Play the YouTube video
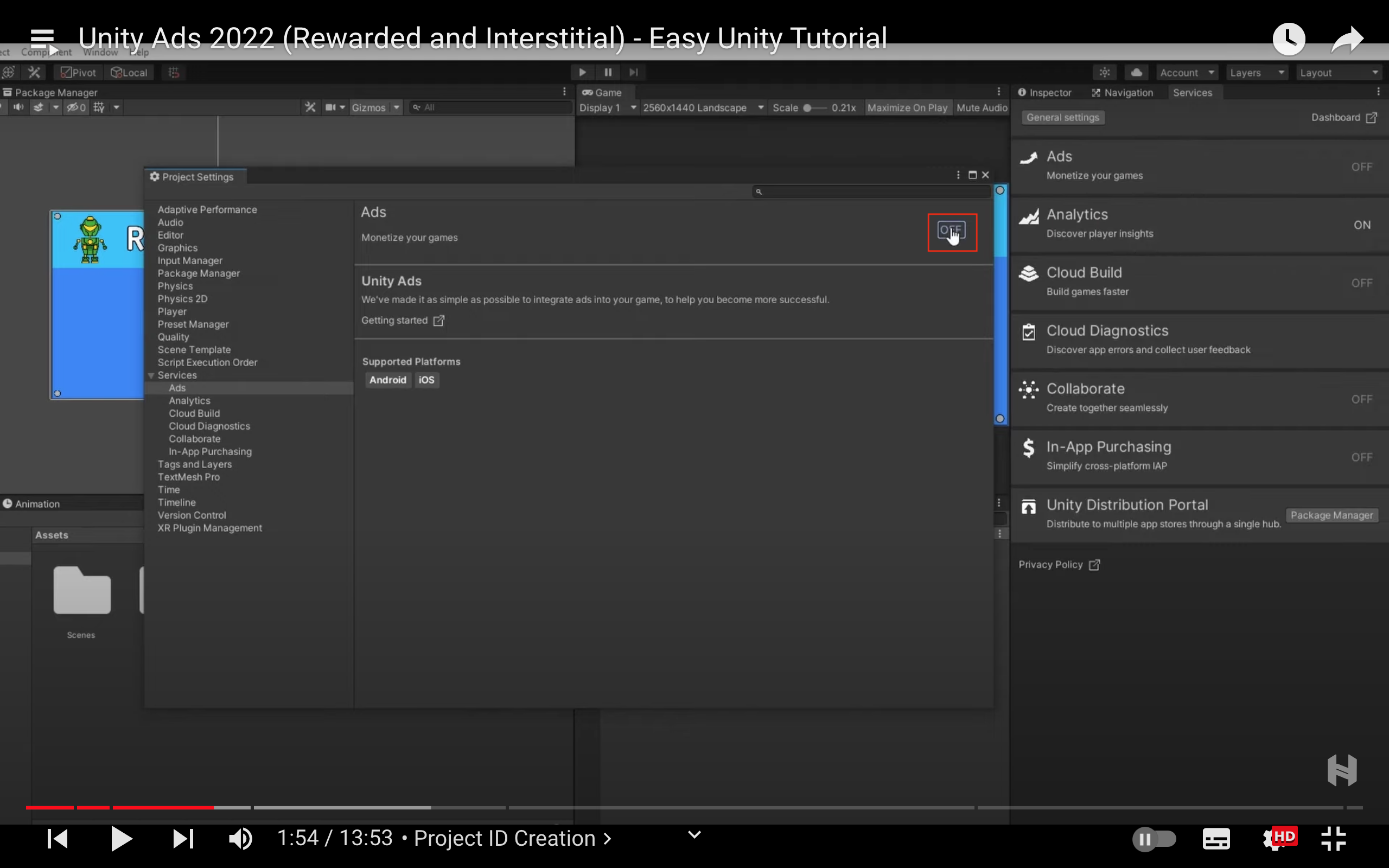The height and width of the screenshot is (868, 1389). pyautogui.click(x=121, y=839)
